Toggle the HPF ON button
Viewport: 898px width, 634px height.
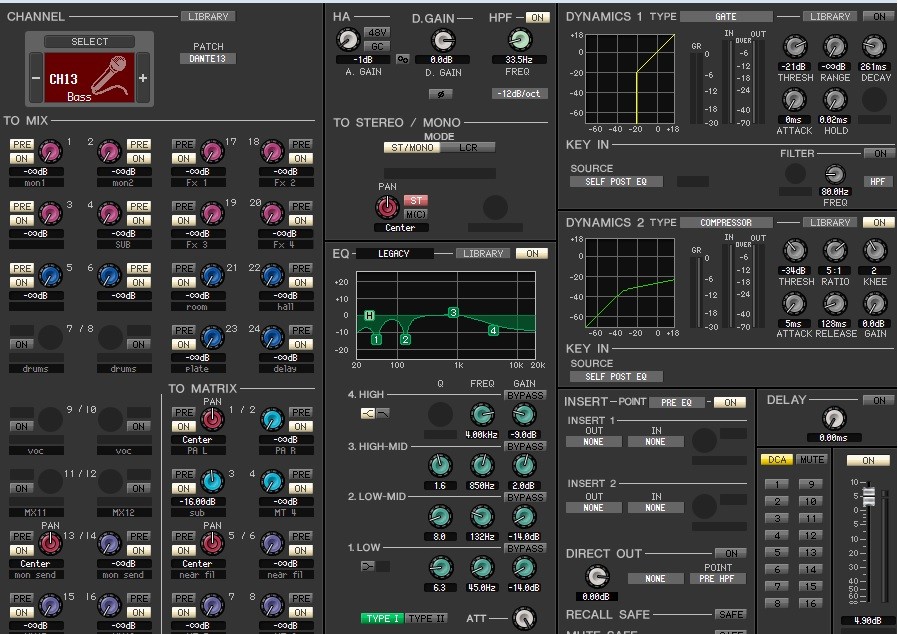tap(537, 18)
